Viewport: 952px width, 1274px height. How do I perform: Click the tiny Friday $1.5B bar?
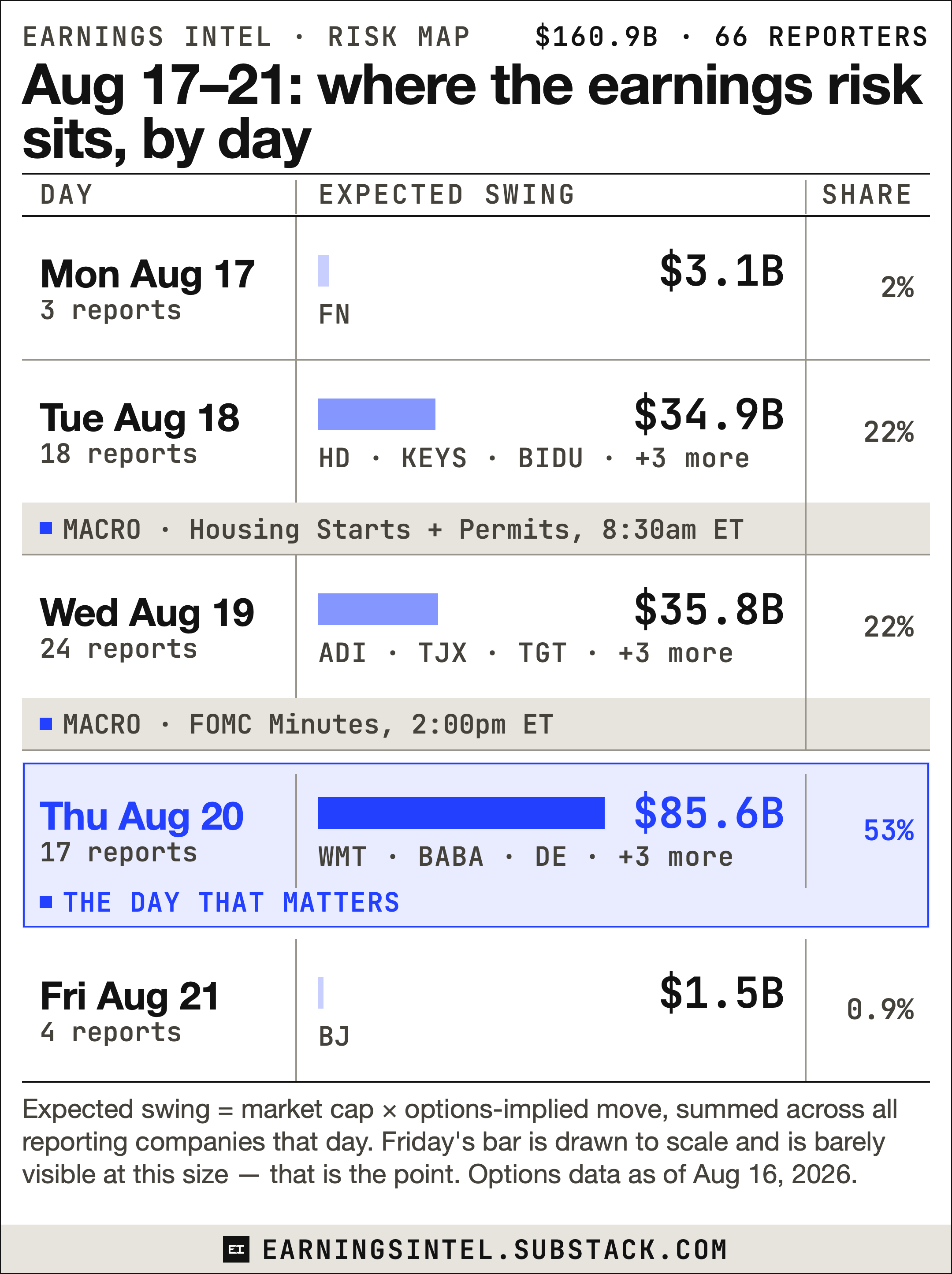point(321,992)
